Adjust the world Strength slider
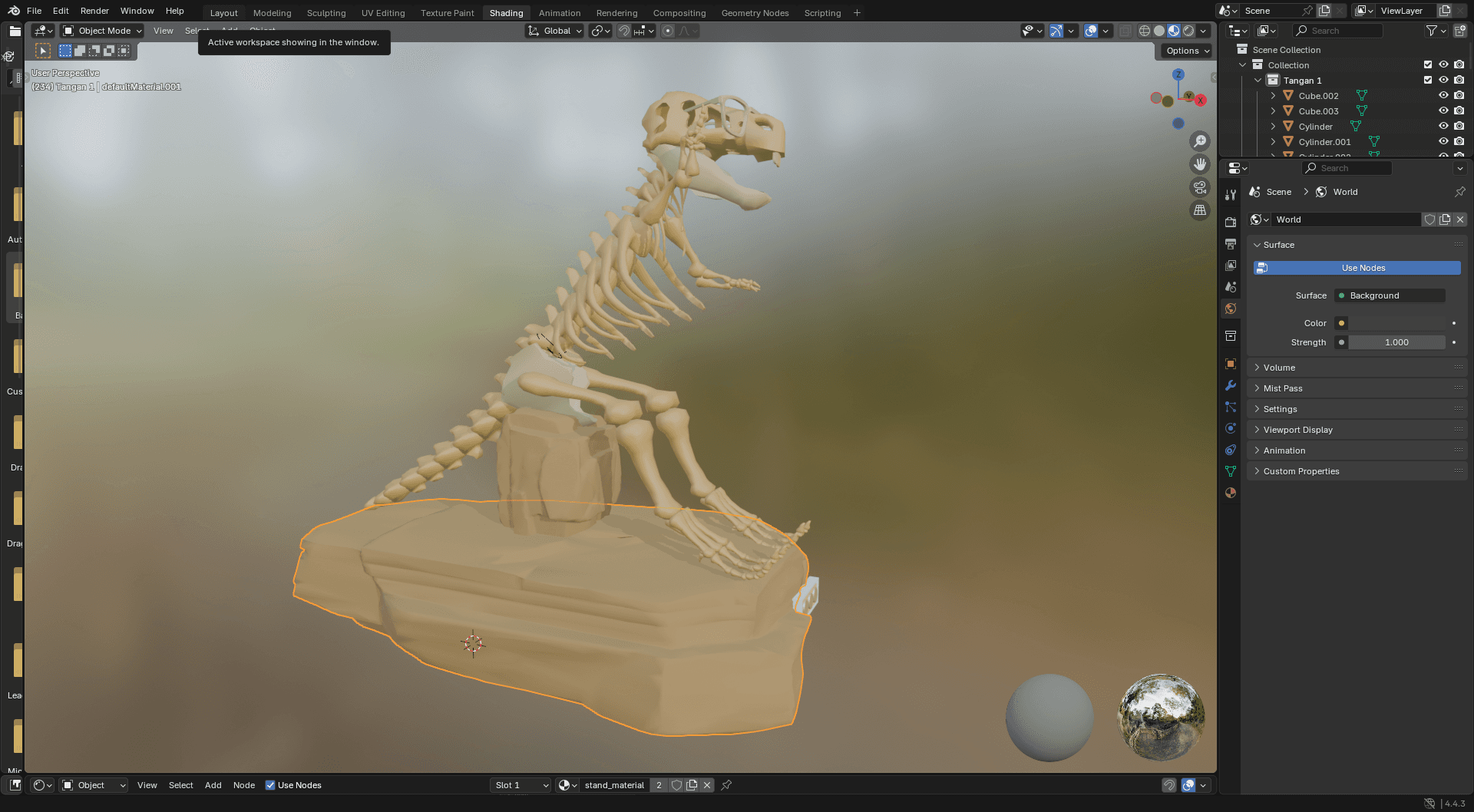The image size is (1474, 812). click(x=1396, y=342)
